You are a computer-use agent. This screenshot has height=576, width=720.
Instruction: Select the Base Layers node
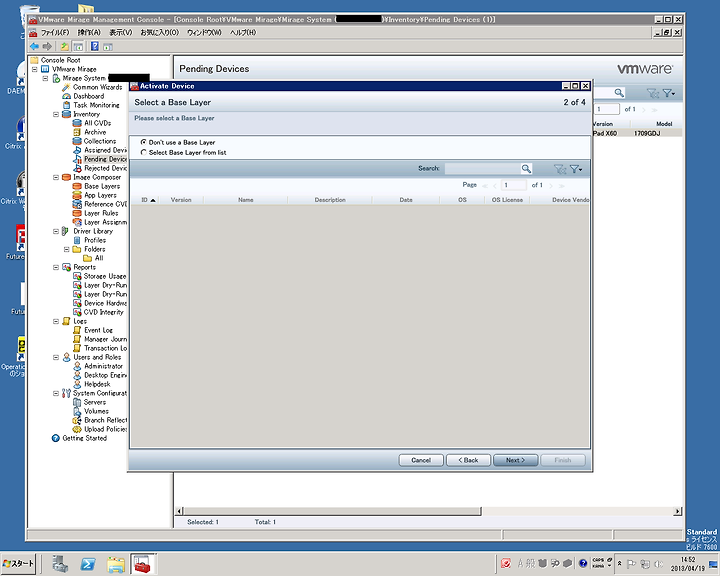coord(102,186)
